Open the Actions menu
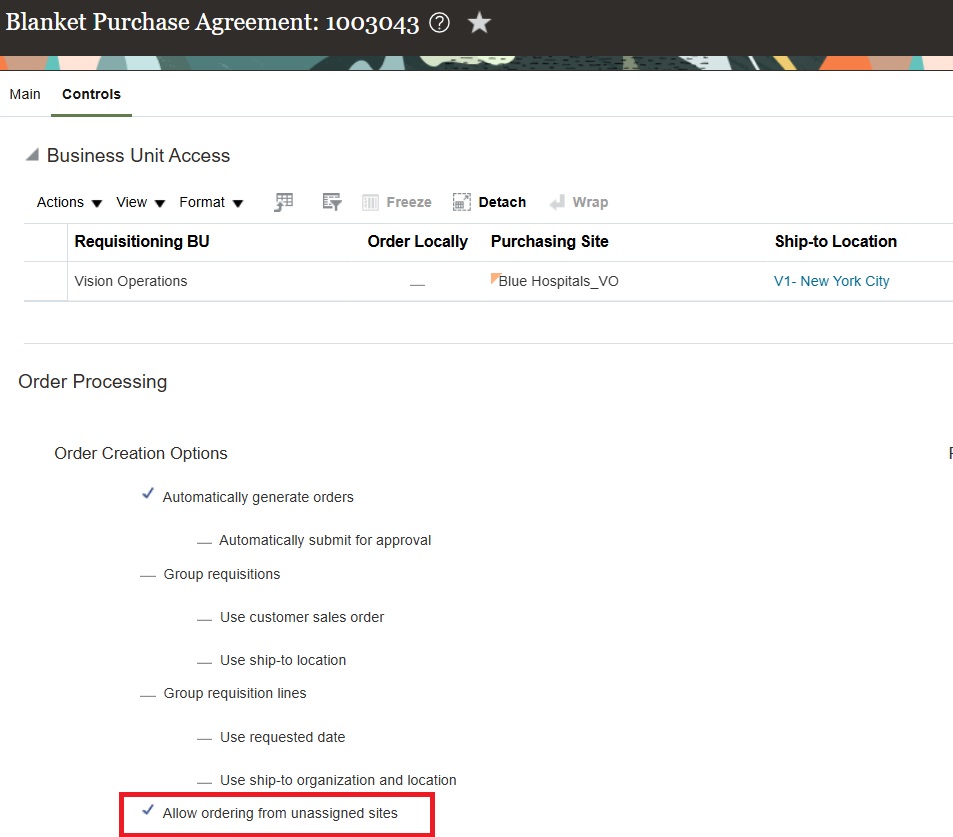Viewport: 953px width, 837px height. pos(60,201)
